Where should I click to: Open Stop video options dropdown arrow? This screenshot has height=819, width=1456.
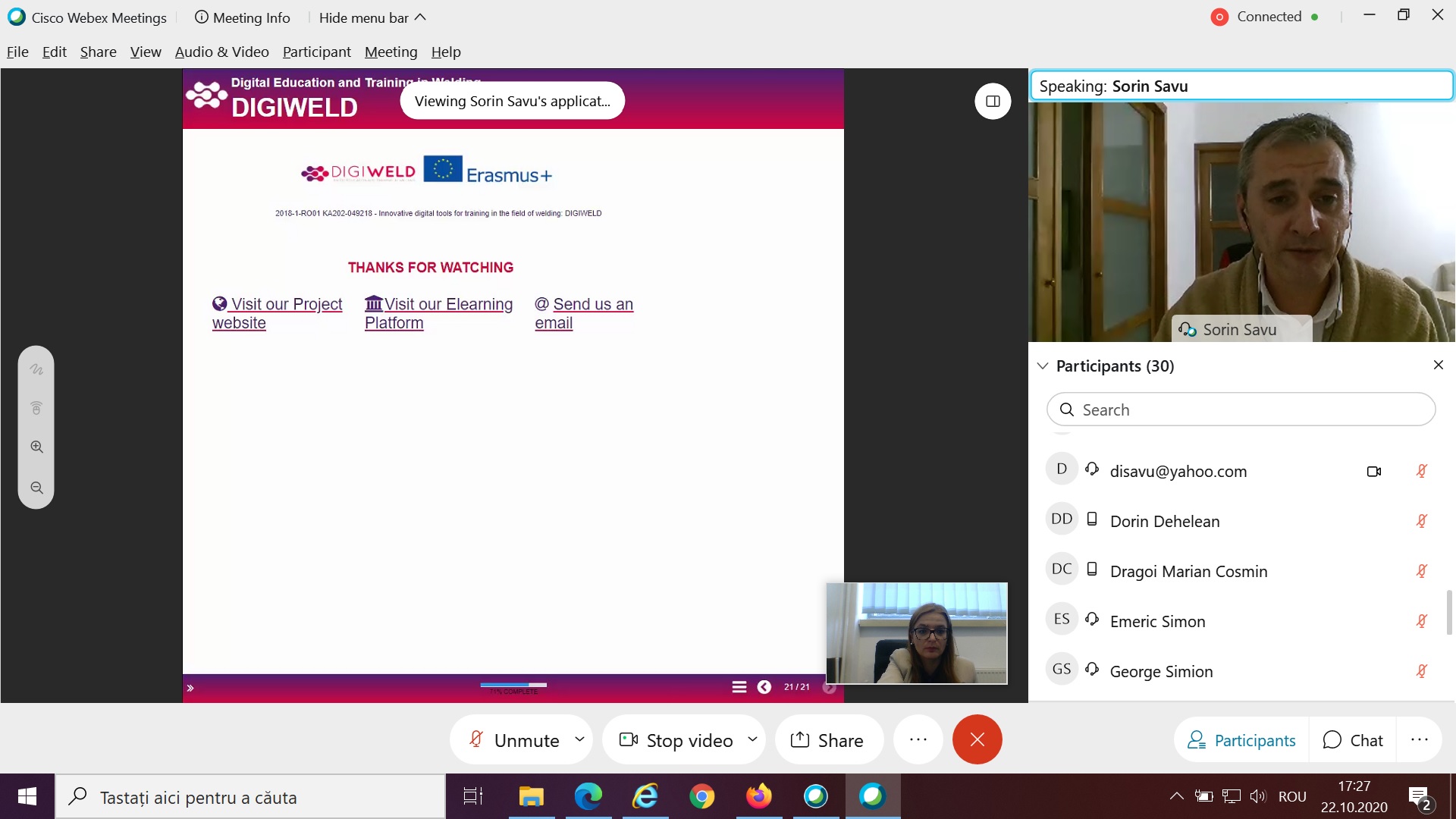(752, 739)
